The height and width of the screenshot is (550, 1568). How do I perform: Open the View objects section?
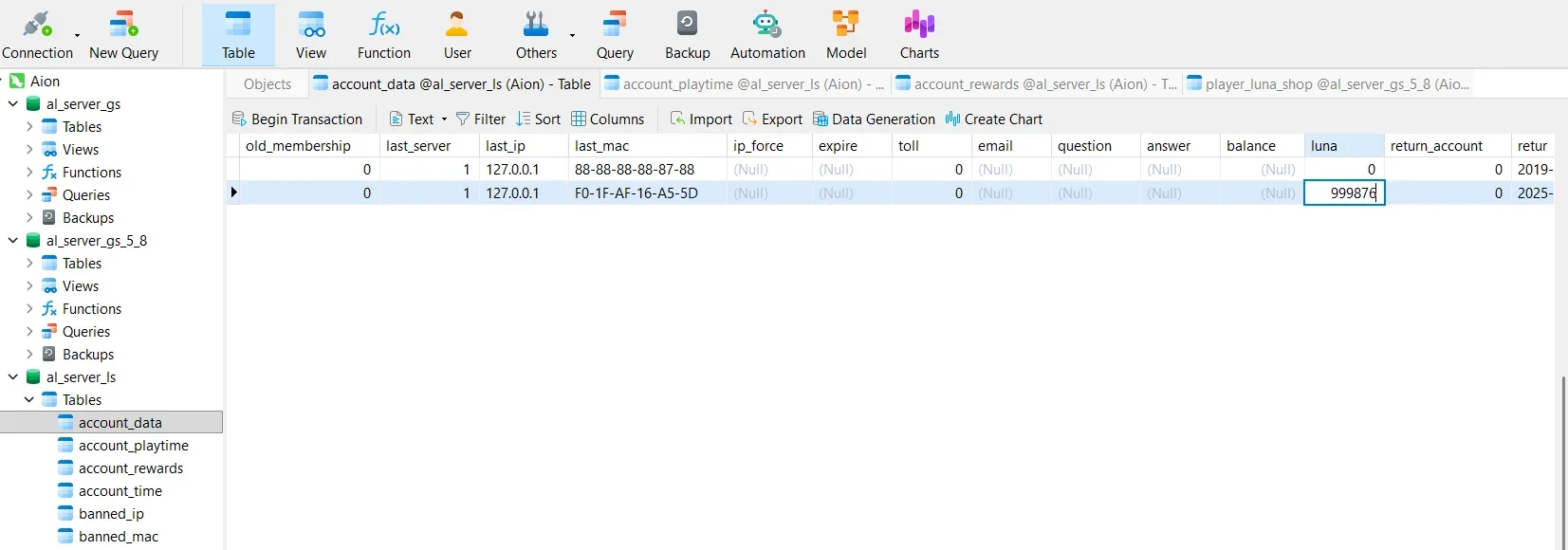[x=311, y=35]
